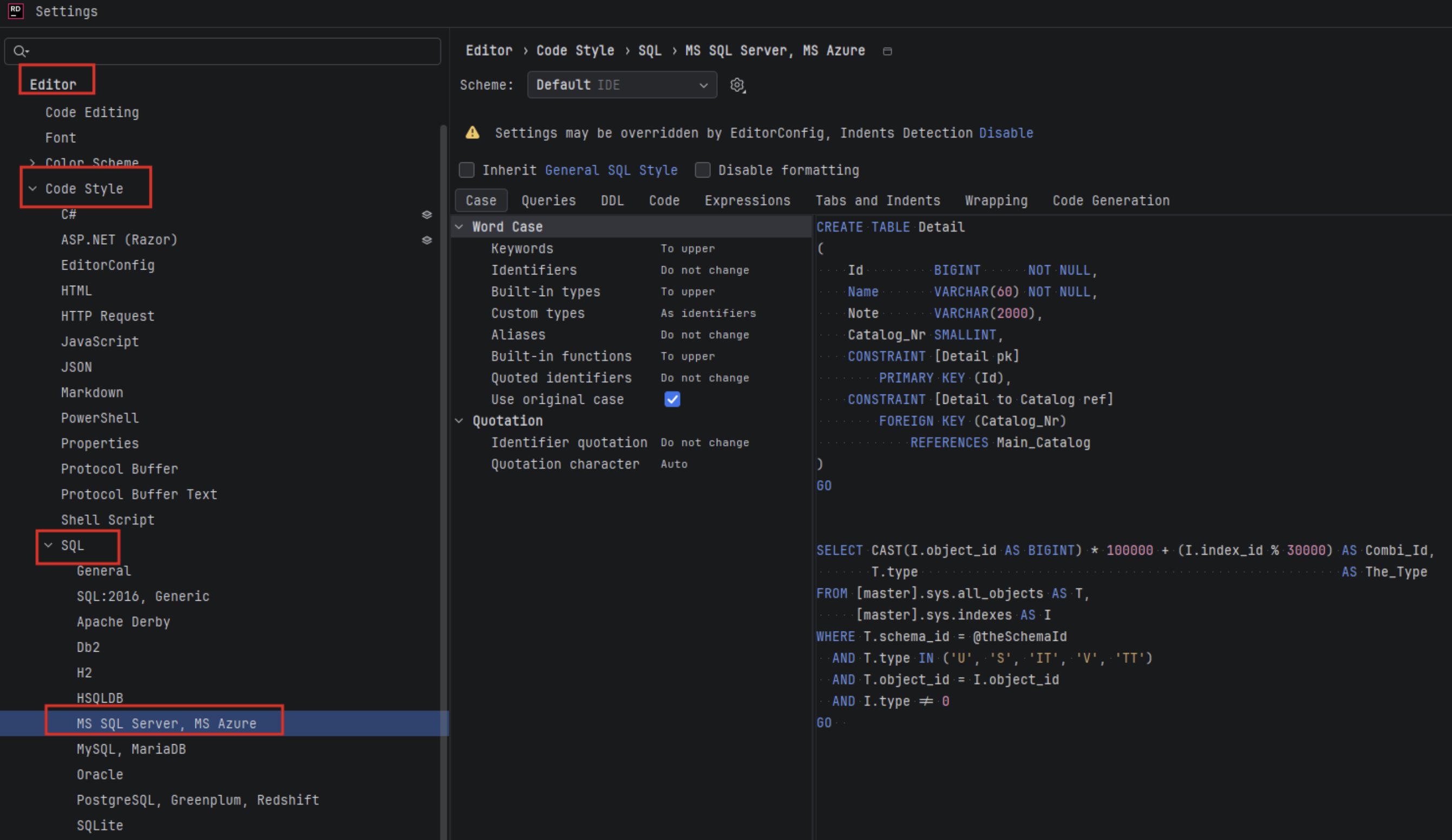
Task: Expand the Color Scheme tree node
Action: tap(33, 163)
